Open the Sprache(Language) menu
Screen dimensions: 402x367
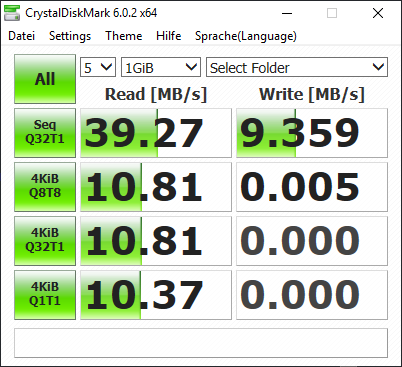pyautogui.click(x=246, y=36)
